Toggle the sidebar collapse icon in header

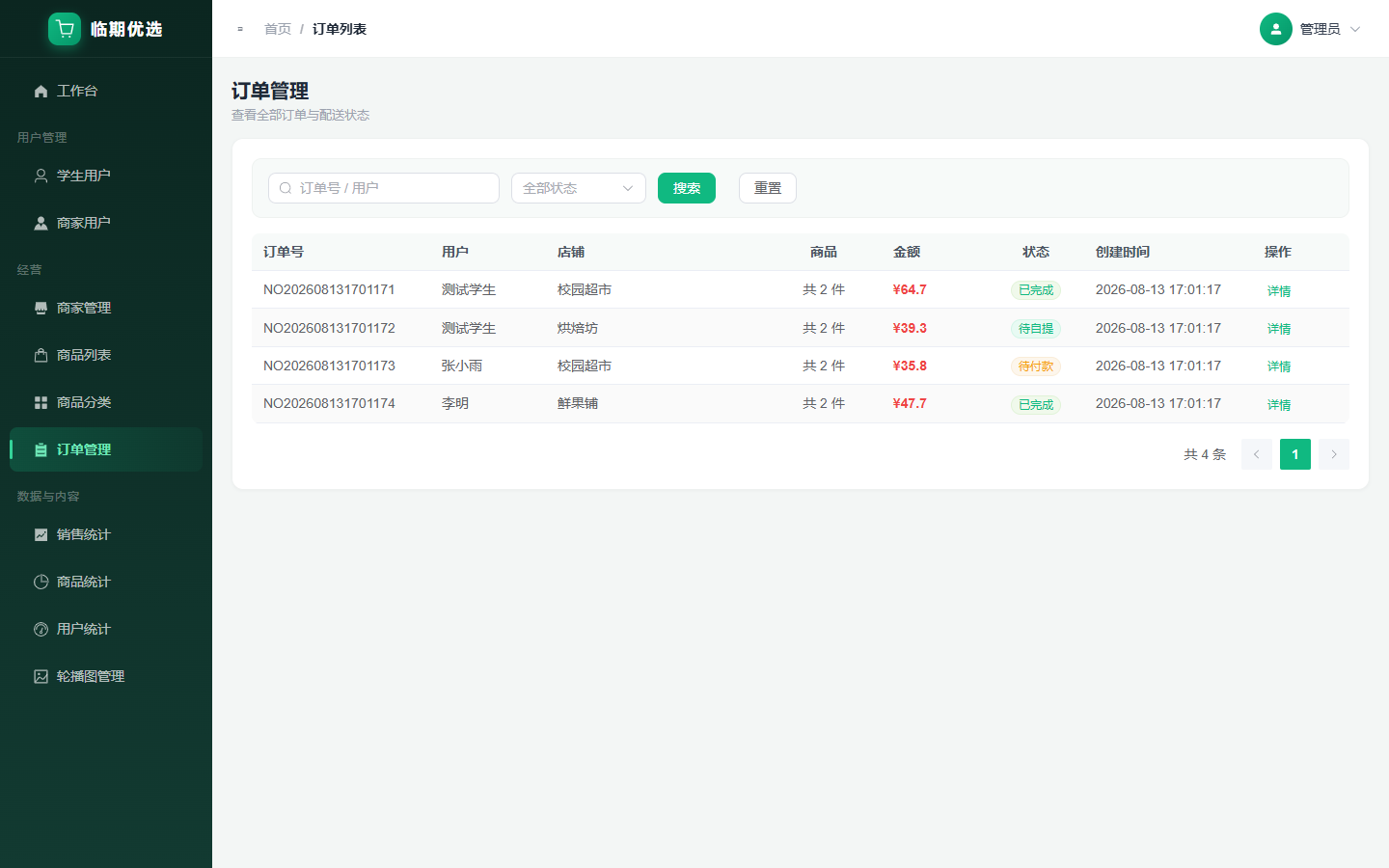coord(240,29)
